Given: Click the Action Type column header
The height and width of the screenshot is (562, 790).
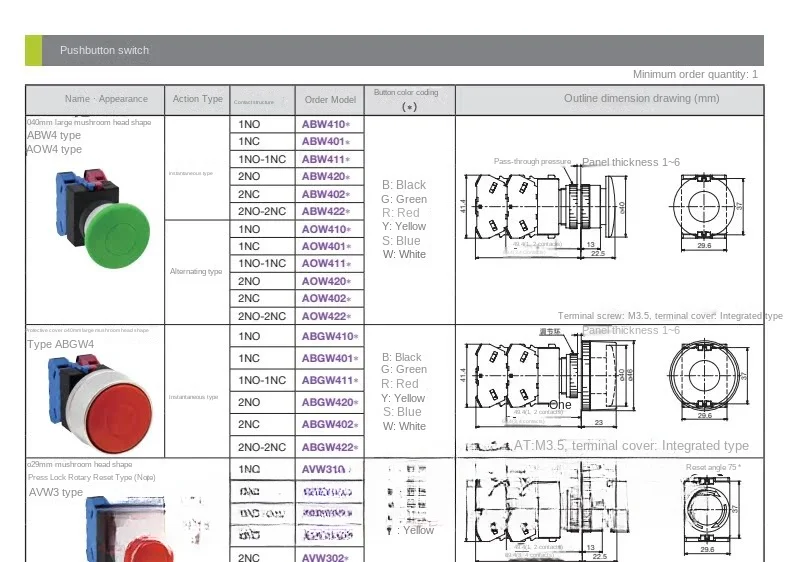Looking at the screenshot, I should (198, 99).
